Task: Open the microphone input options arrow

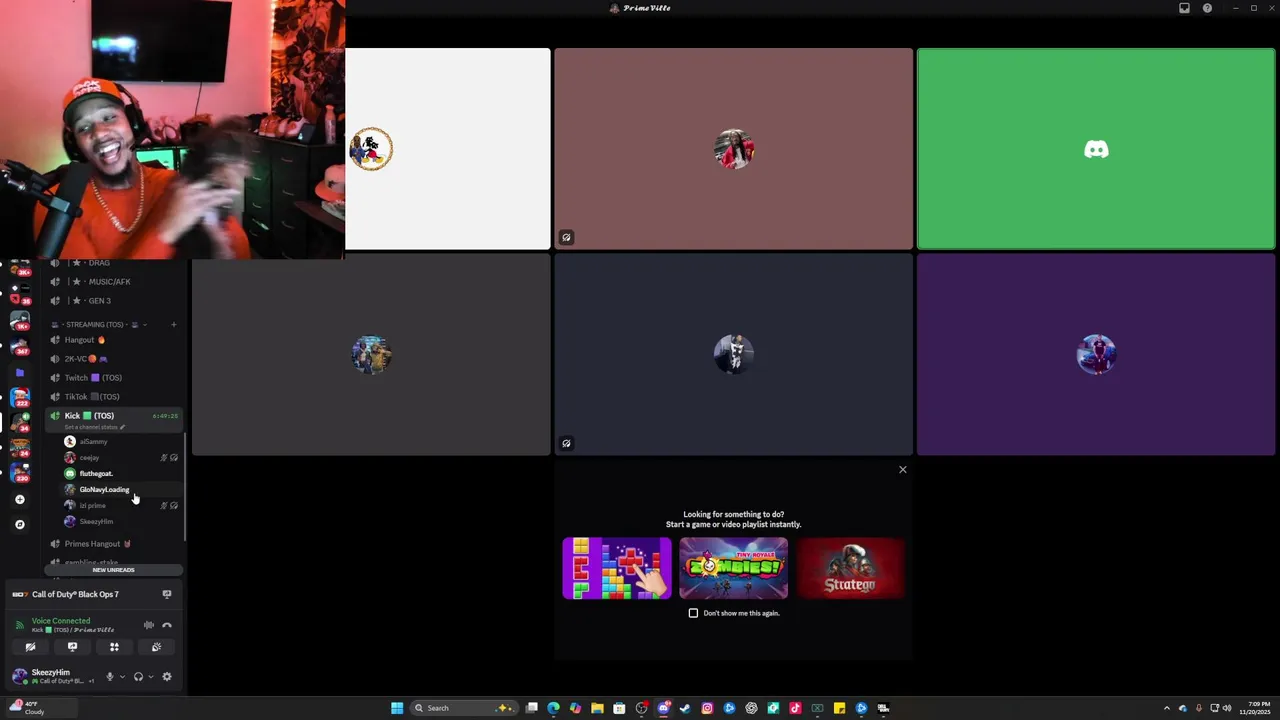Action: coord(123,677)
